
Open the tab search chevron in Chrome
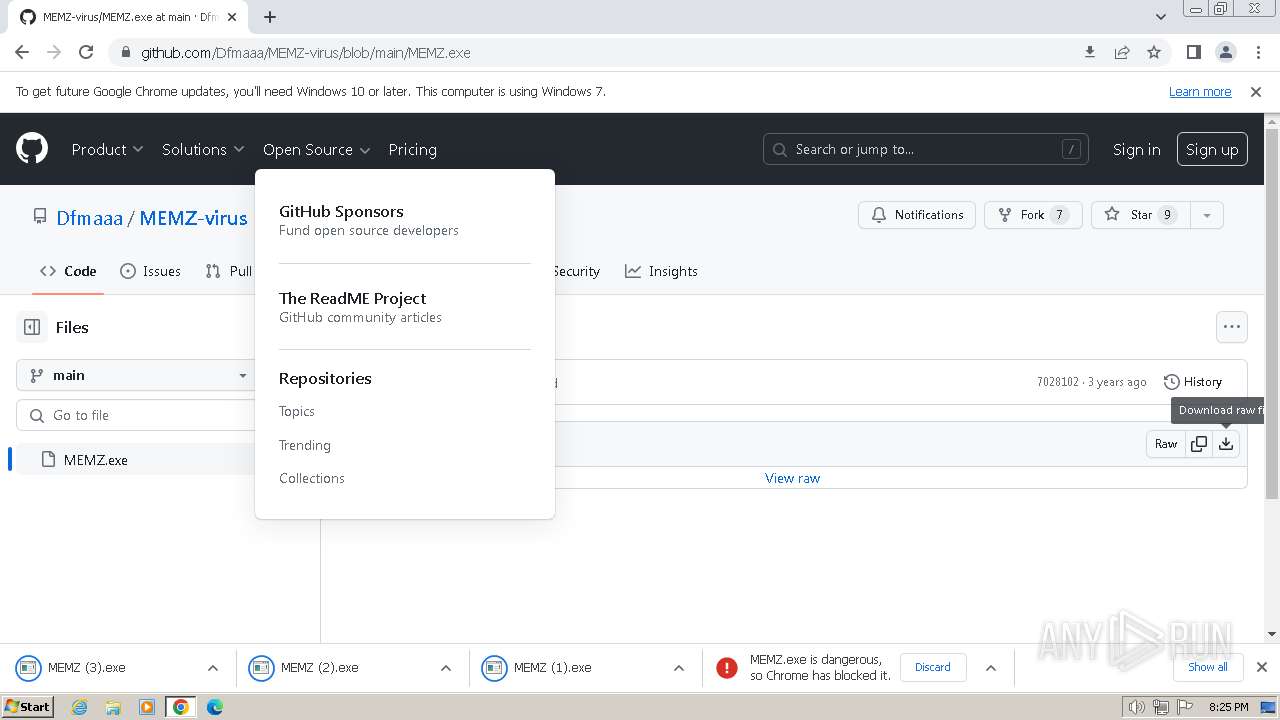point(1160,17)
